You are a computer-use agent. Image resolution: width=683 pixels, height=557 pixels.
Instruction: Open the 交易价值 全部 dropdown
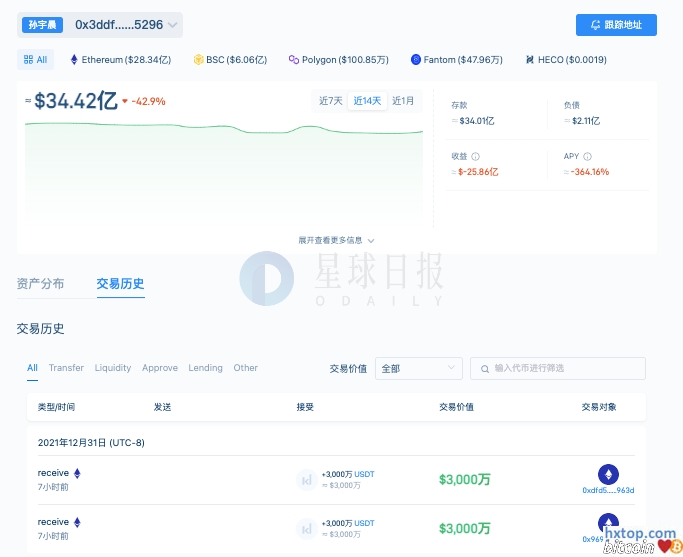point(418,368)
